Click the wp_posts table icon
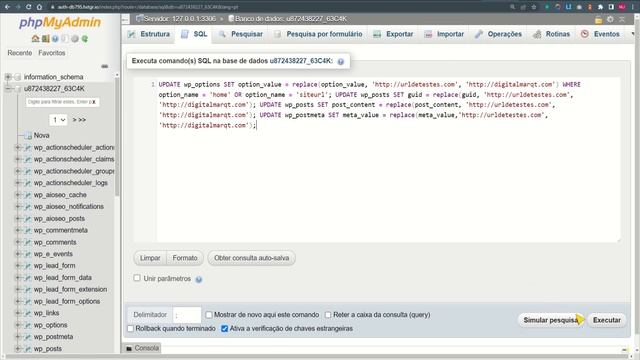The width and height of the screenshot is (640, 360). 28,349
